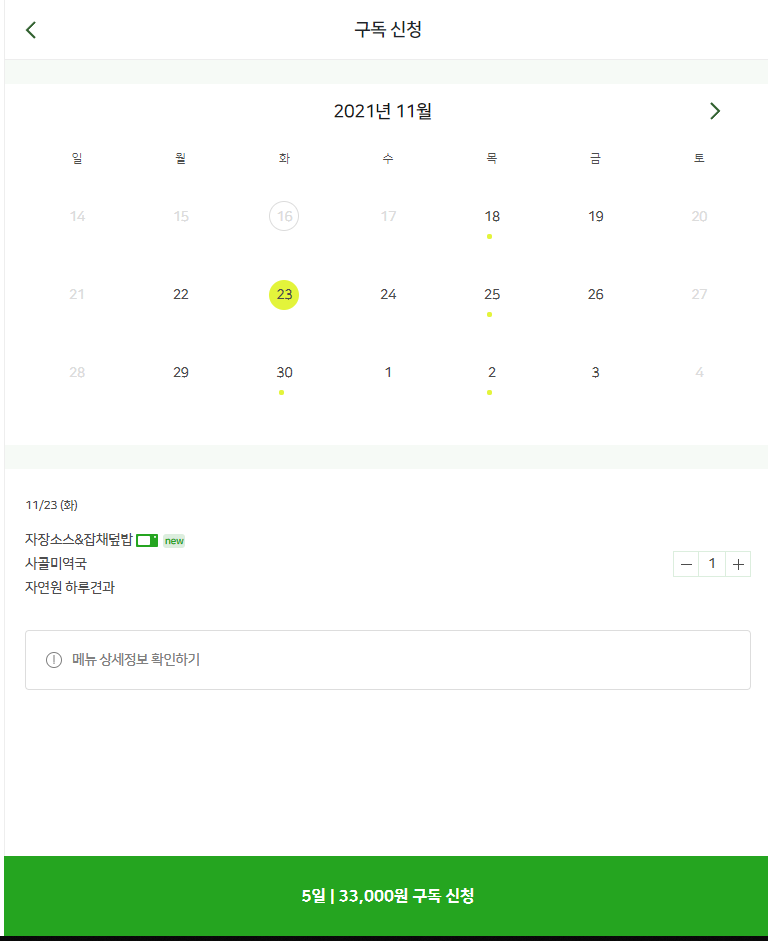Viewport: 768px width, 941px height.
Task: Select December 2 with the dot marker
Action: (x=492, y=373)
